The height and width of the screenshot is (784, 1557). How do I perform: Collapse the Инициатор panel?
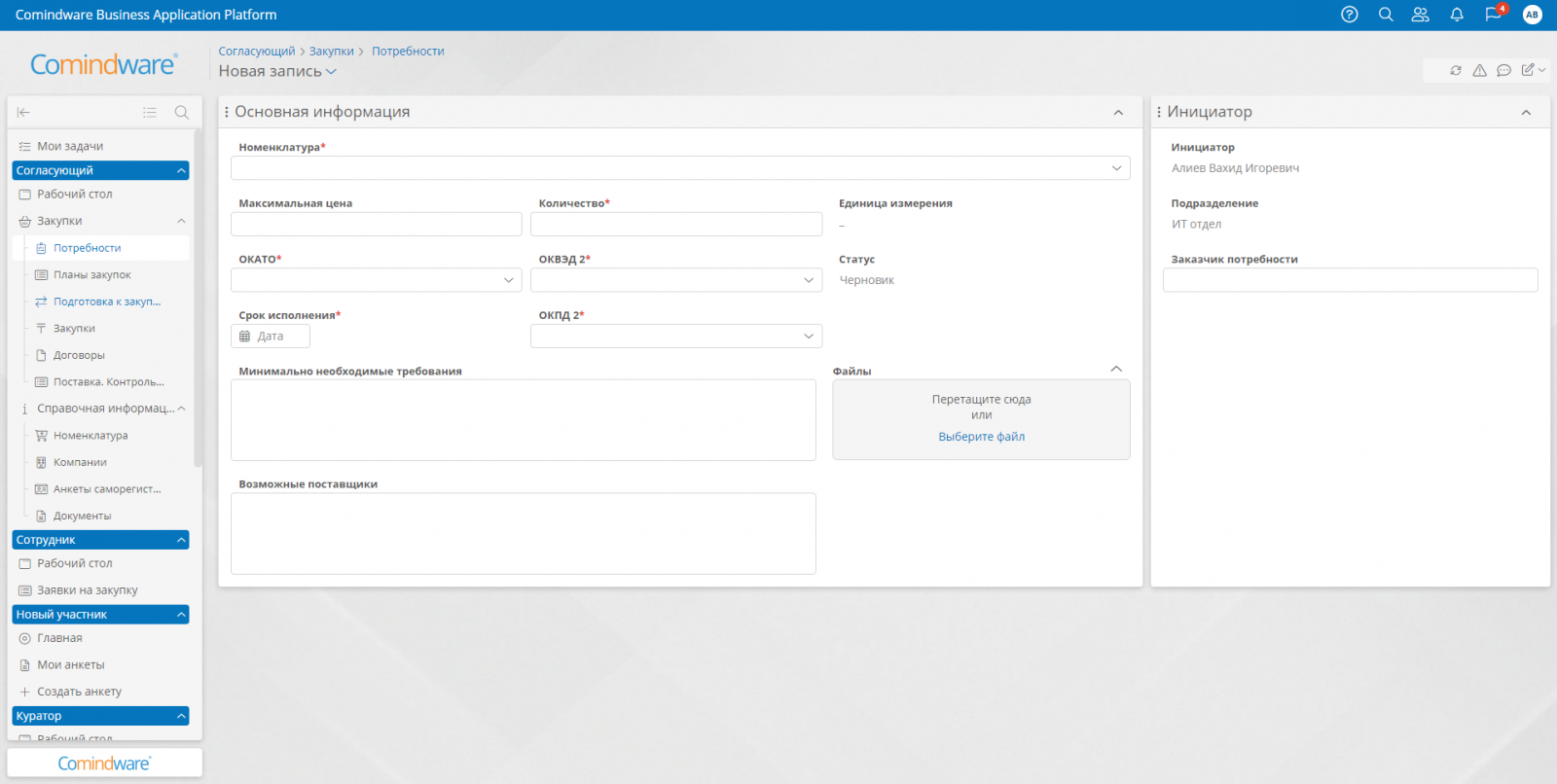1526,113
